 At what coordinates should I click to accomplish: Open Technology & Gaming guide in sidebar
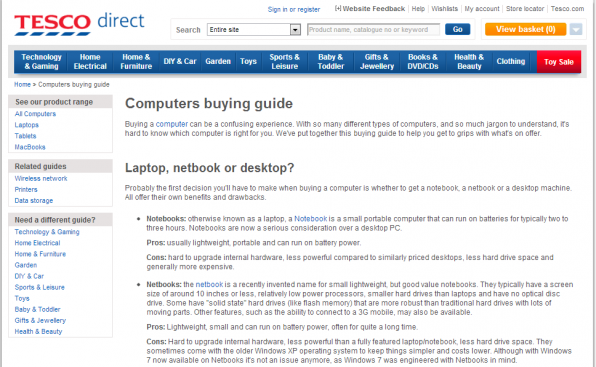tap(47, 232)
